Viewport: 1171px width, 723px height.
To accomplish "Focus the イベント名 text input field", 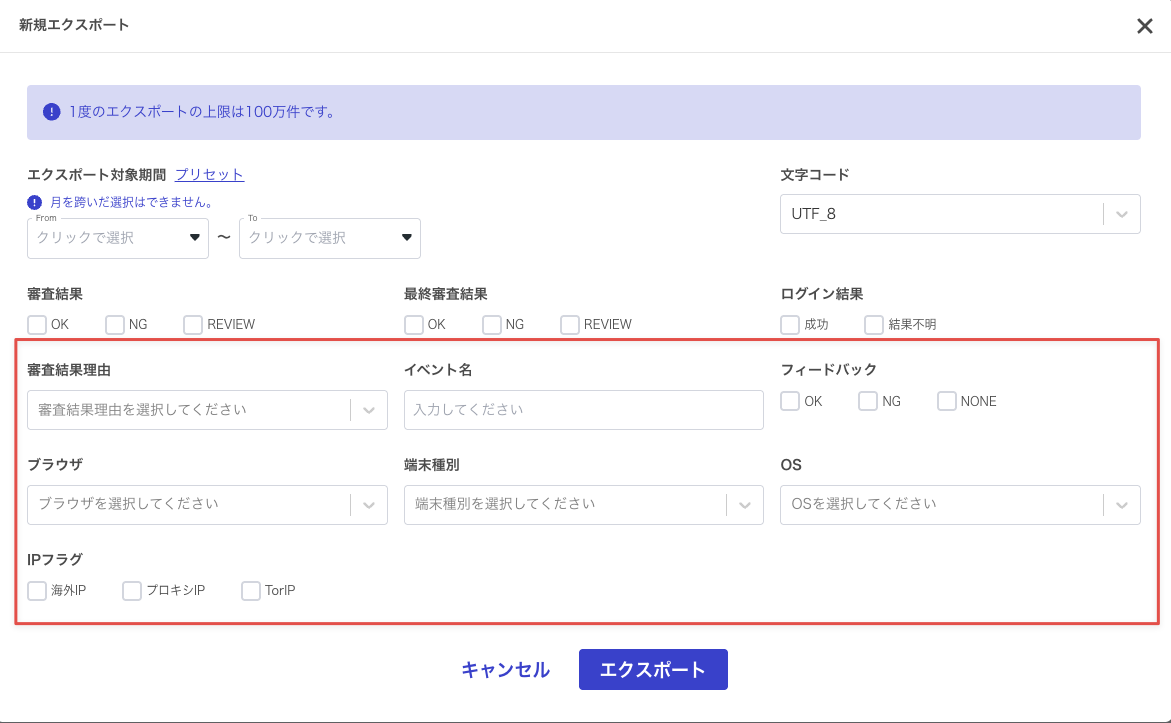I will (583, 410).
